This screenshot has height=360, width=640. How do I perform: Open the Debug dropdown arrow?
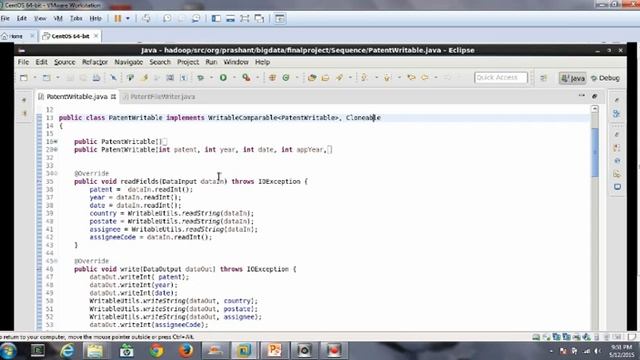211,78
